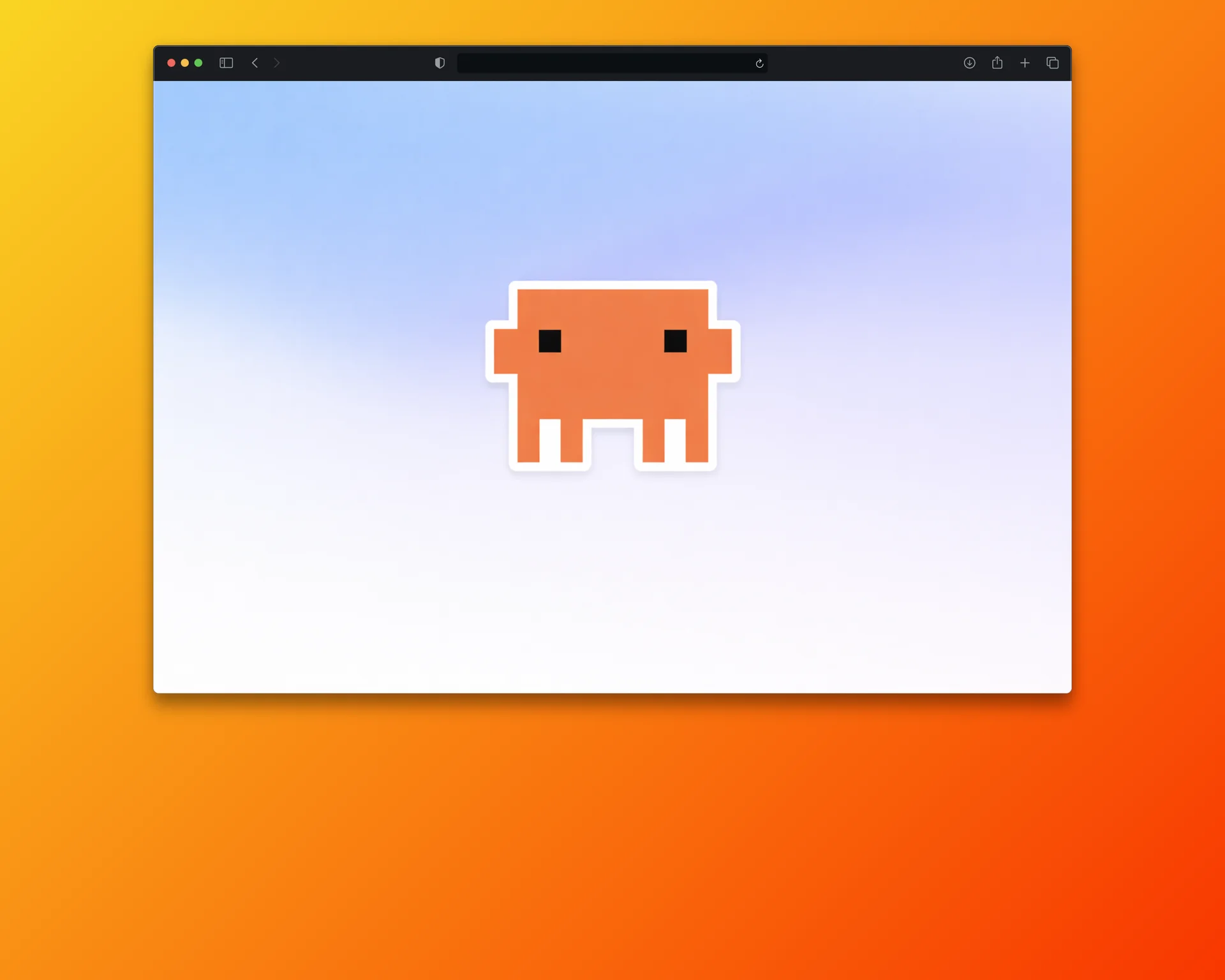Toggle the Sidebar with its toolbar icon

tap(226, 63)
